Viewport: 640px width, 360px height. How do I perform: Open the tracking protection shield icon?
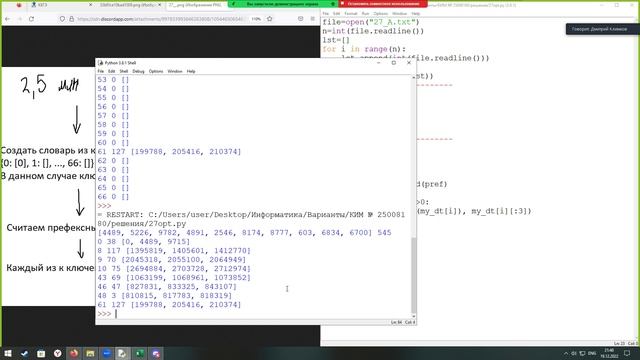coord(62,19)
